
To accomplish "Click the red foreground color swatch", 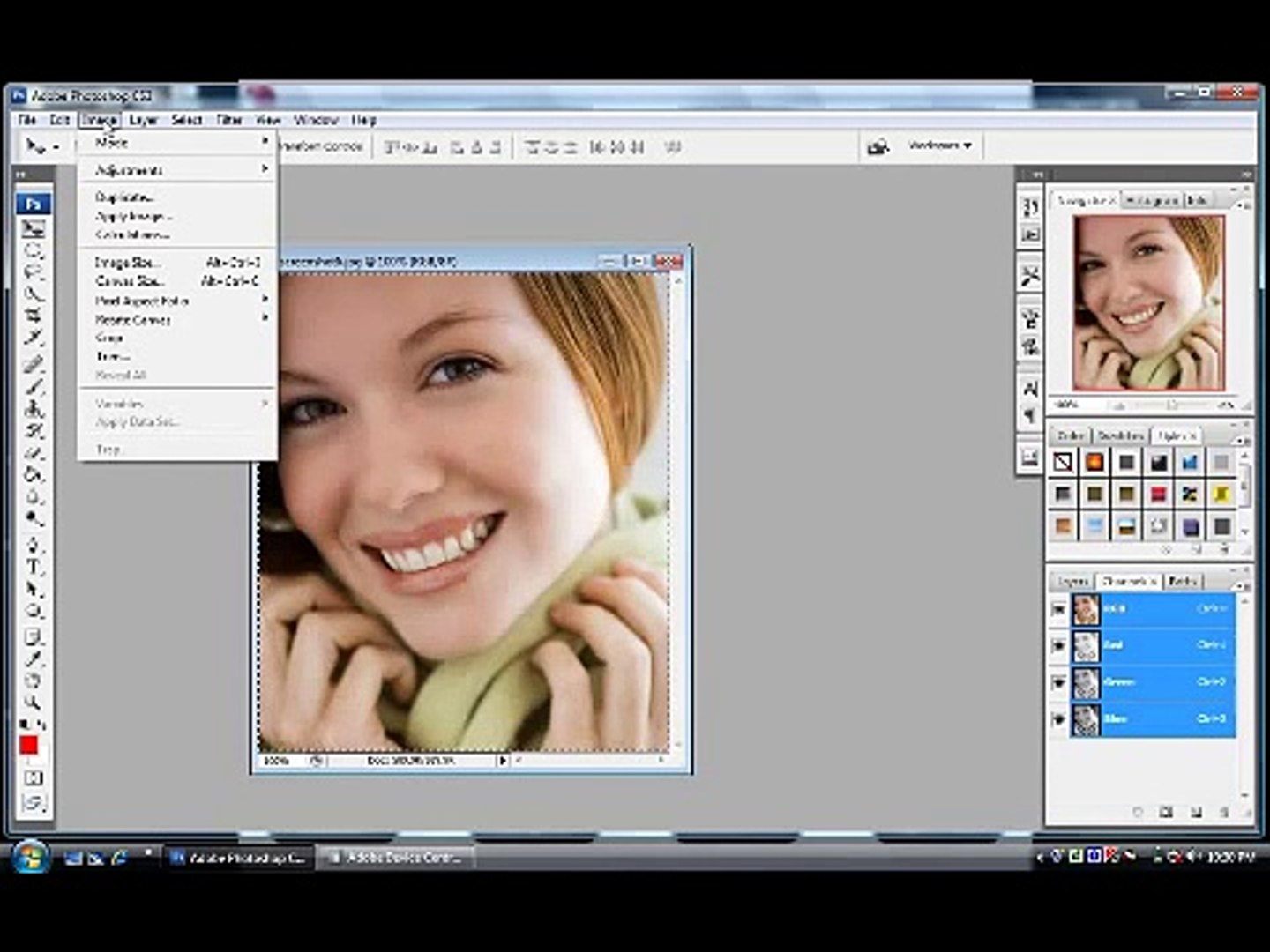I will pos(28,747).
